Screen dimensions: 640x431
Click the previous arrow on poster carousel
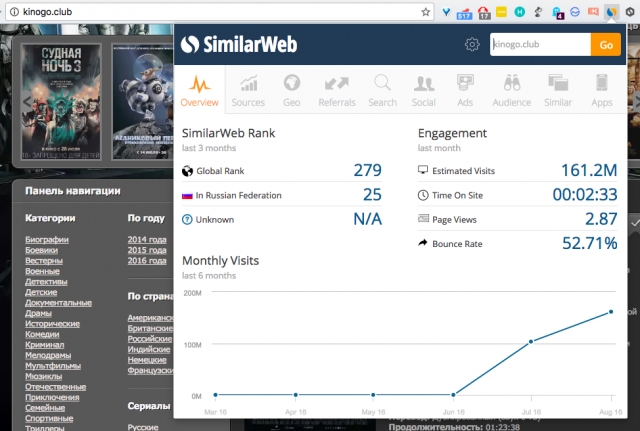27,101
